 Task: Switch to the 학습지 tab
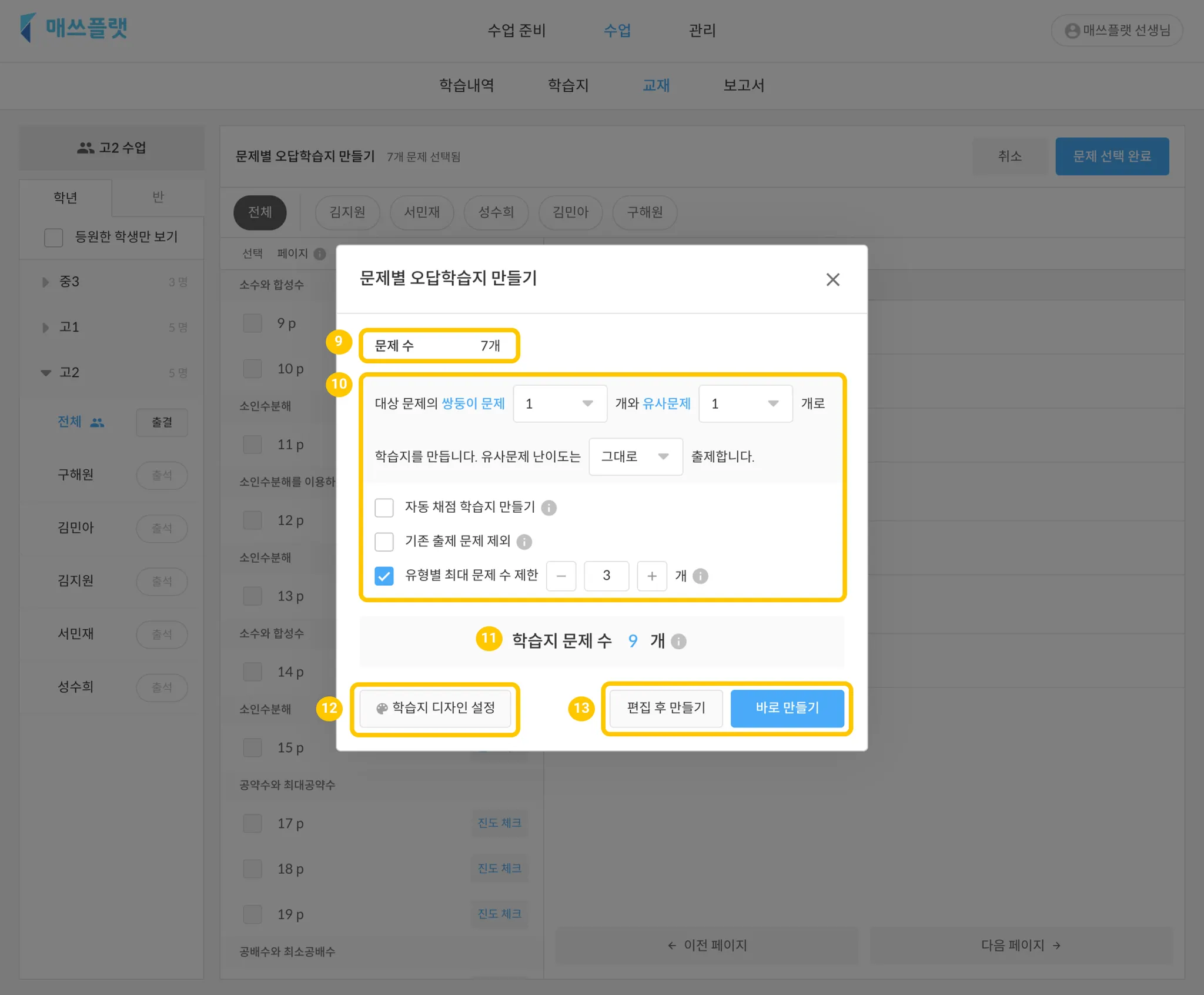568,85
